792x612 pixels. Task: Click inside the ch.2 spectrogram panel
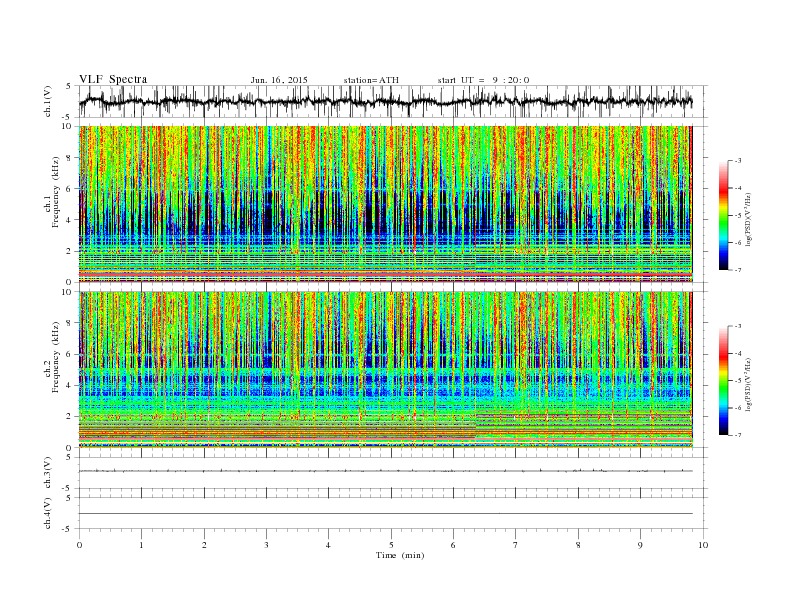[385, 370]
